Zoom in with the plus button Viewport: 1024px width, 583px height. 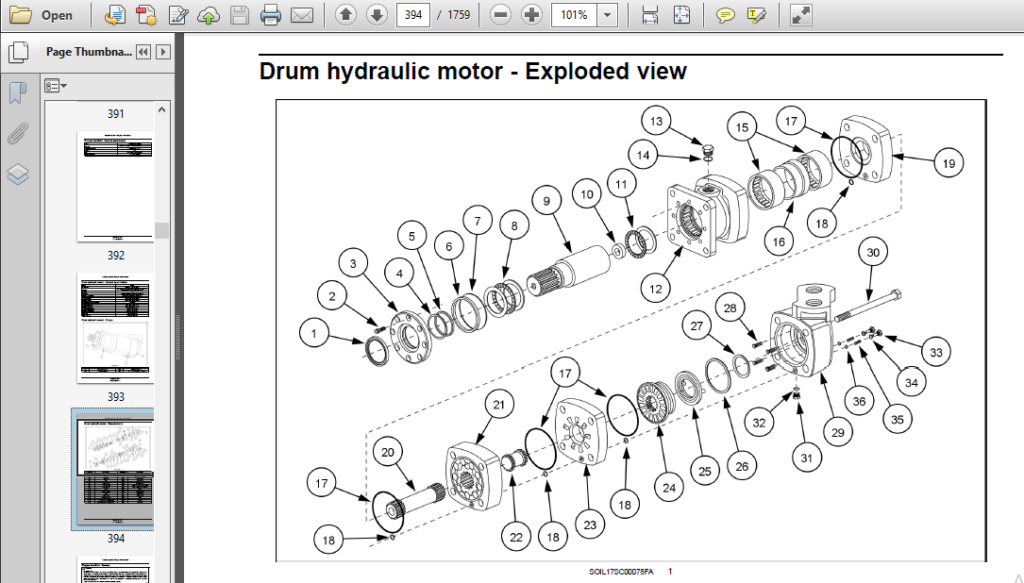[532, 14]
